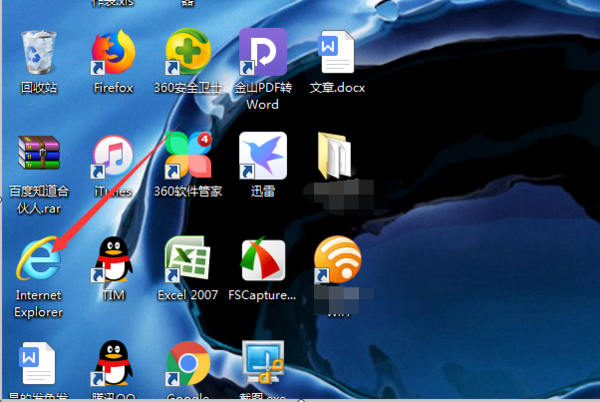Launch the iTunes shortcut
Viewport: 600px width, 402px height.
[113, 156]
